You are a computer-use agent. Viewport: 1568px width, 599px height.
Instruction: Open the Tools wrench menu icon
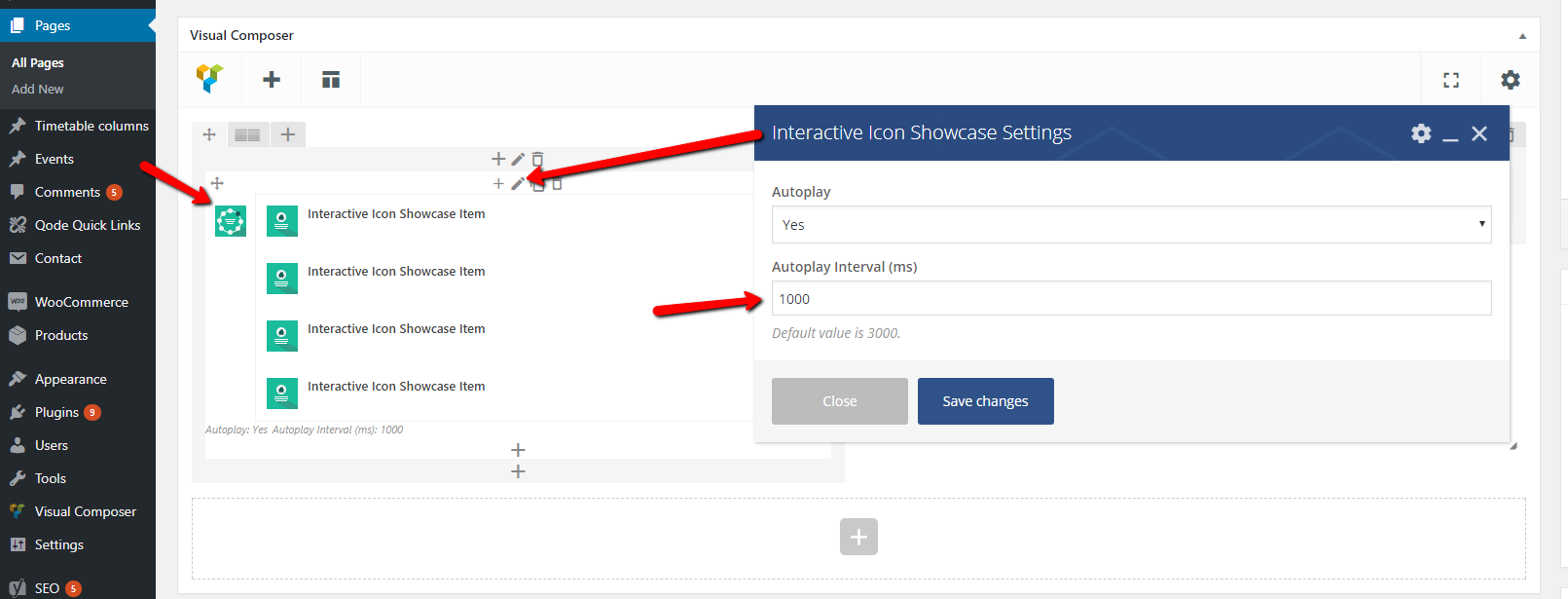tap(18, 478)
